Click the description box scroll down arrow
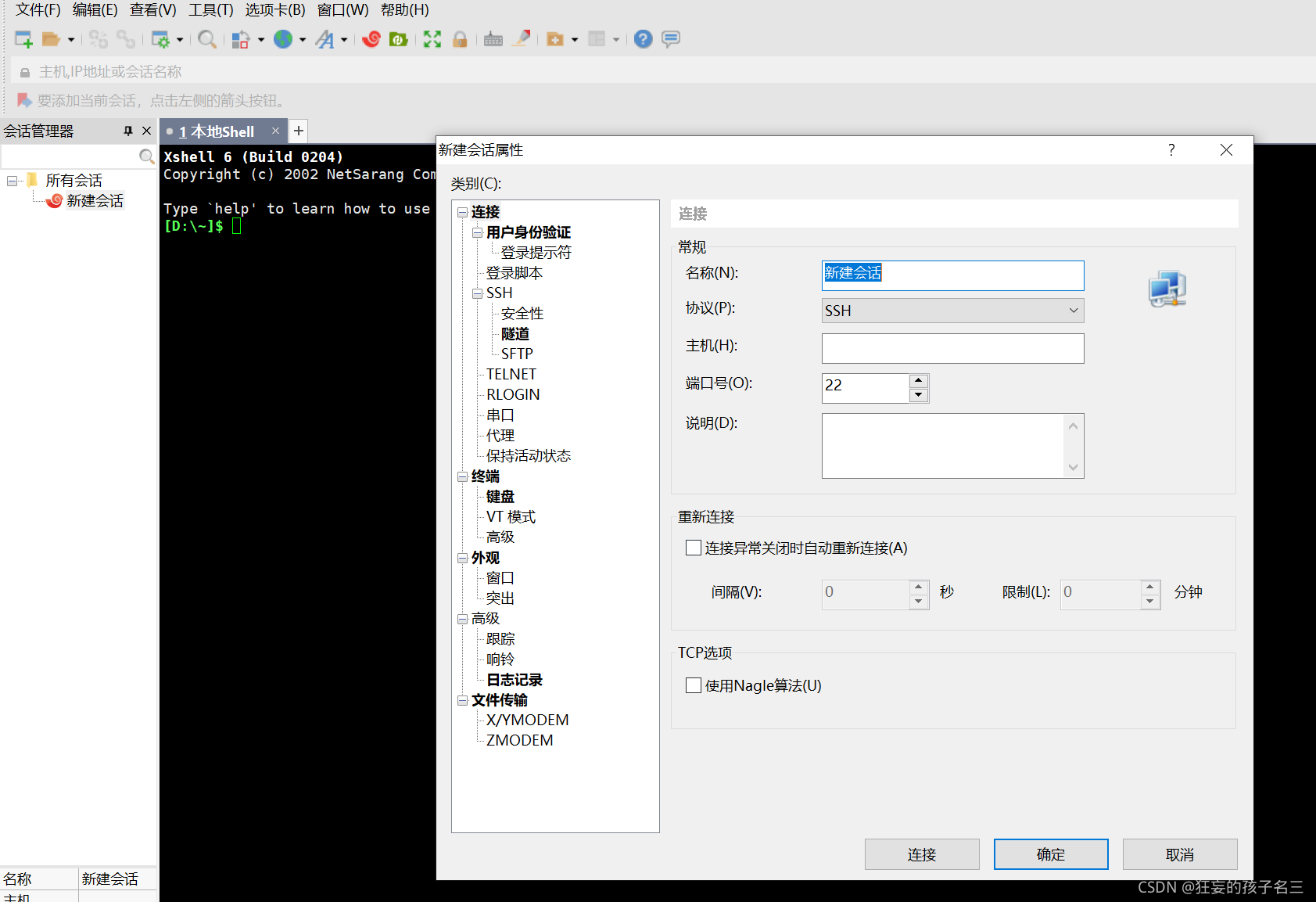Viewport: 1316px width, 902px height. (1073, 467)
